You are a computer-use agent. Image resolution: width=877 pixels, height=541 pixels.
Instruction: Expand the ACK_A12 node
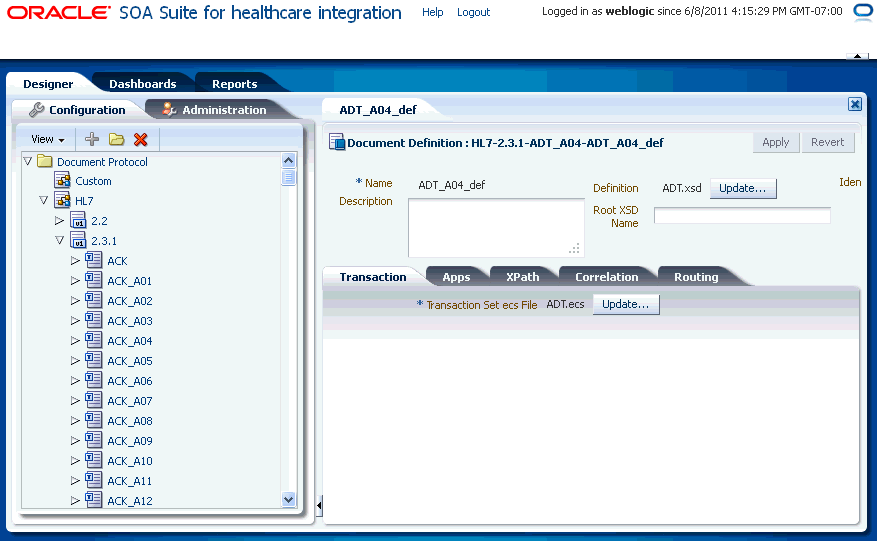(75, 501)
